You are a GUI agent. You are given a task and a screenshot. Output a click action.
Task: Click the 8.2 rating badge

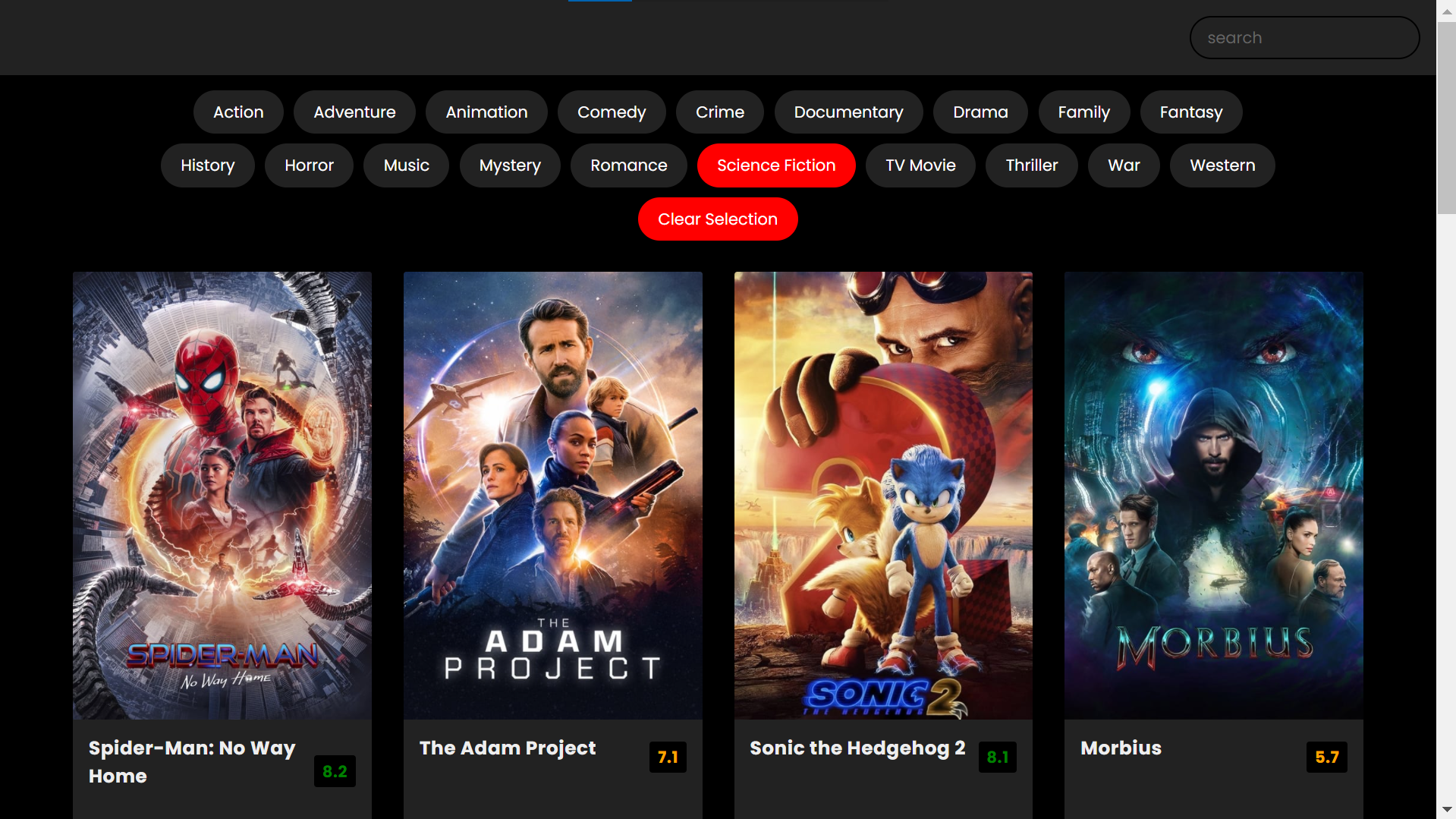335,772
